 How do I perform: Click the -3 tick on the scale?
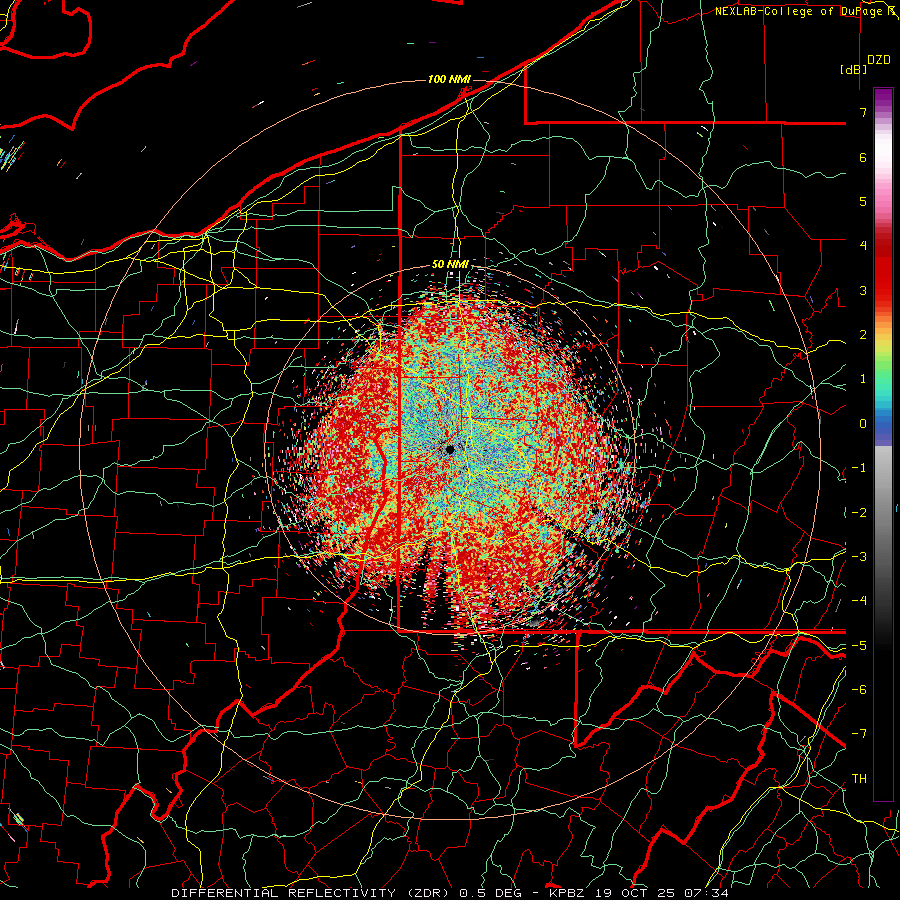pyautogui.click(x=859, y=557)
